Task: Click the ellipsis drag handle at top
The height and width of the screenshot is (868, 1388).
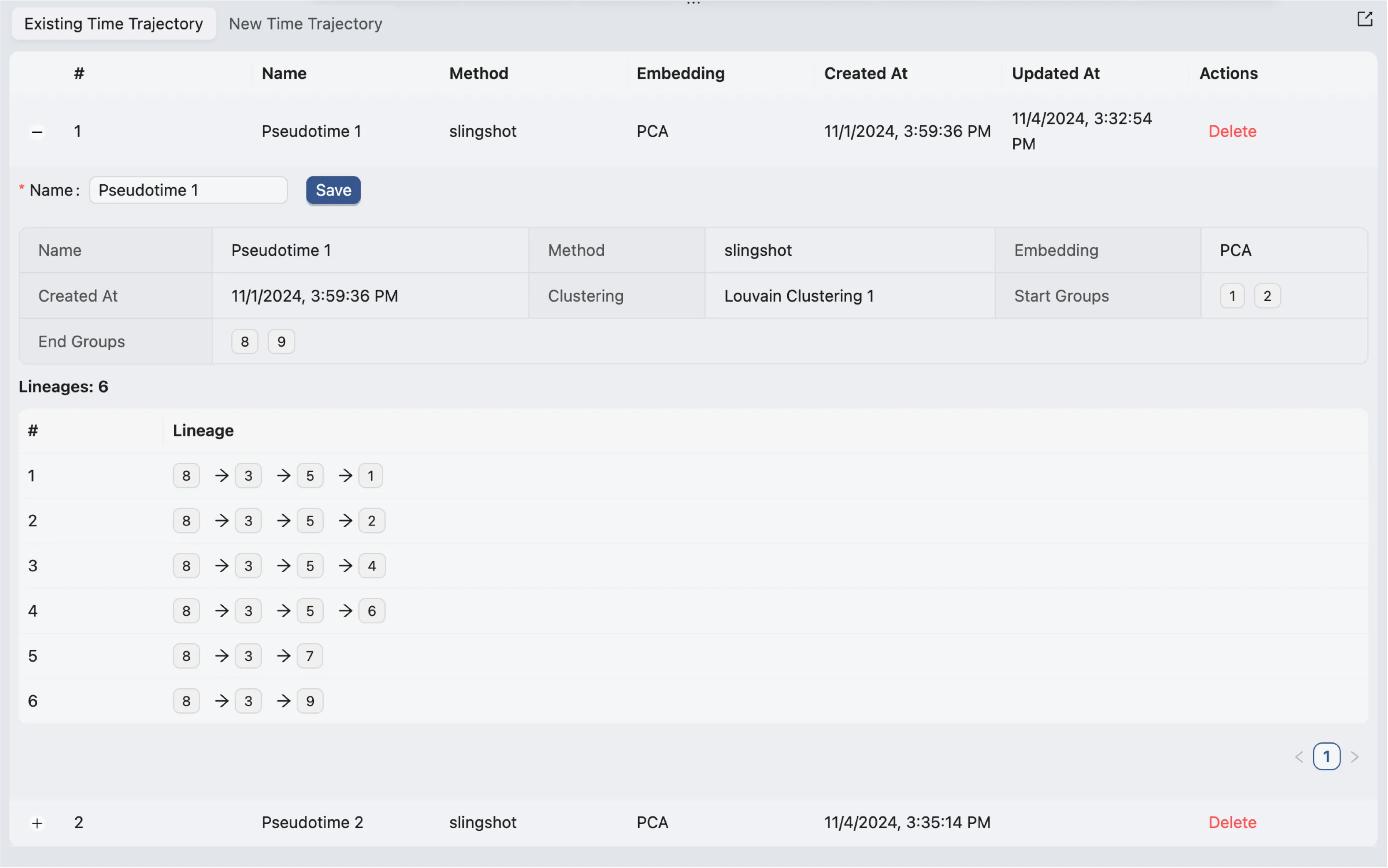Action: pos(694,3)
